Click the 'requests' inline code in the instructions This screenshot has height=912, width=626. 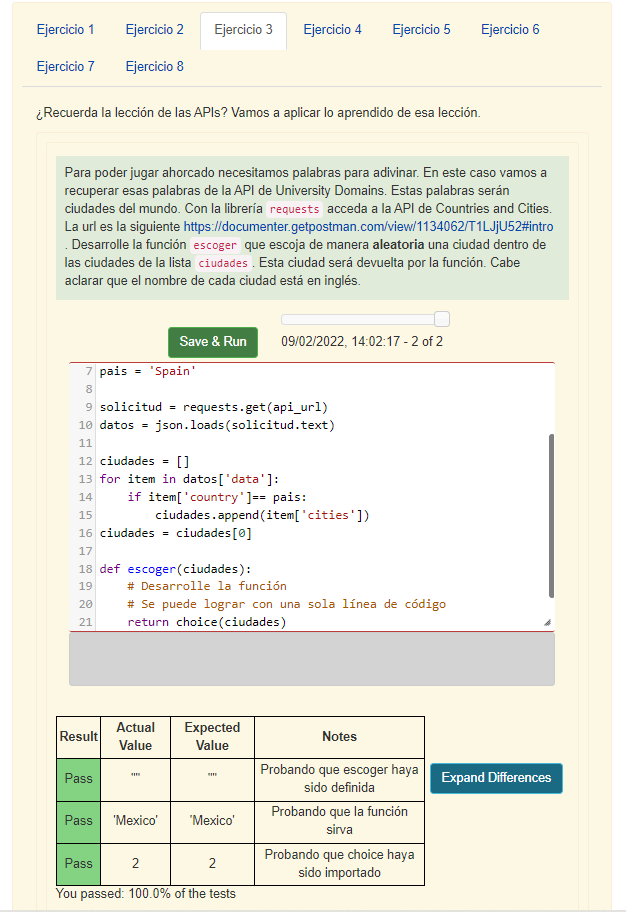294,209
